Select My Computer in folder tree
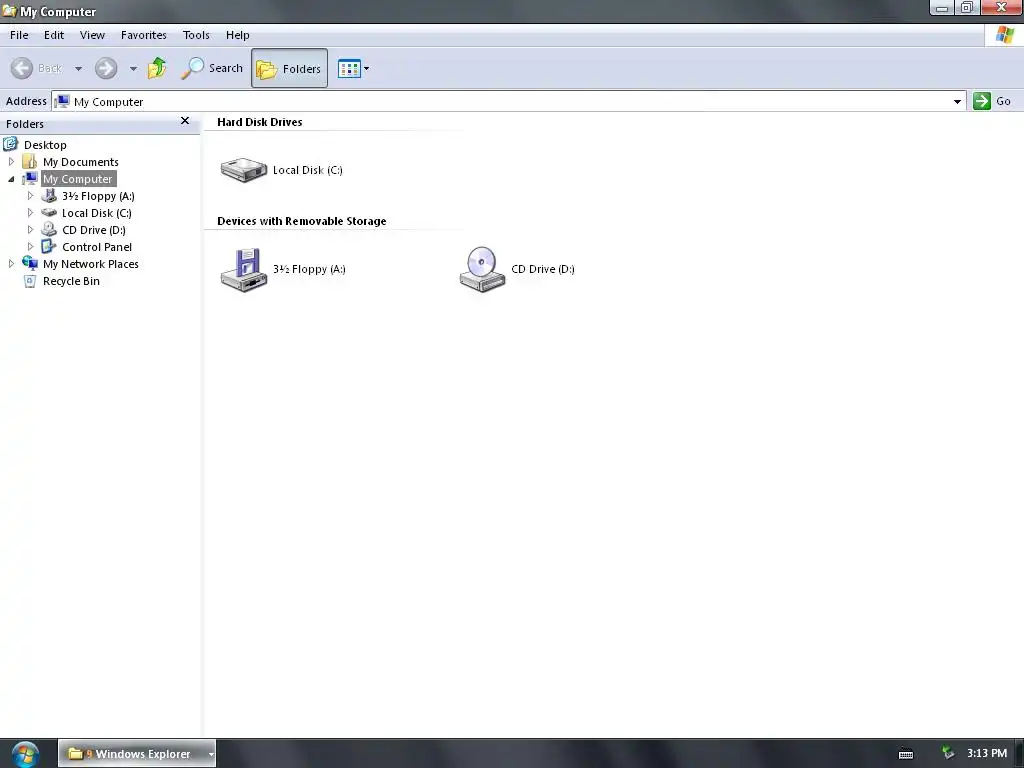 78,179
